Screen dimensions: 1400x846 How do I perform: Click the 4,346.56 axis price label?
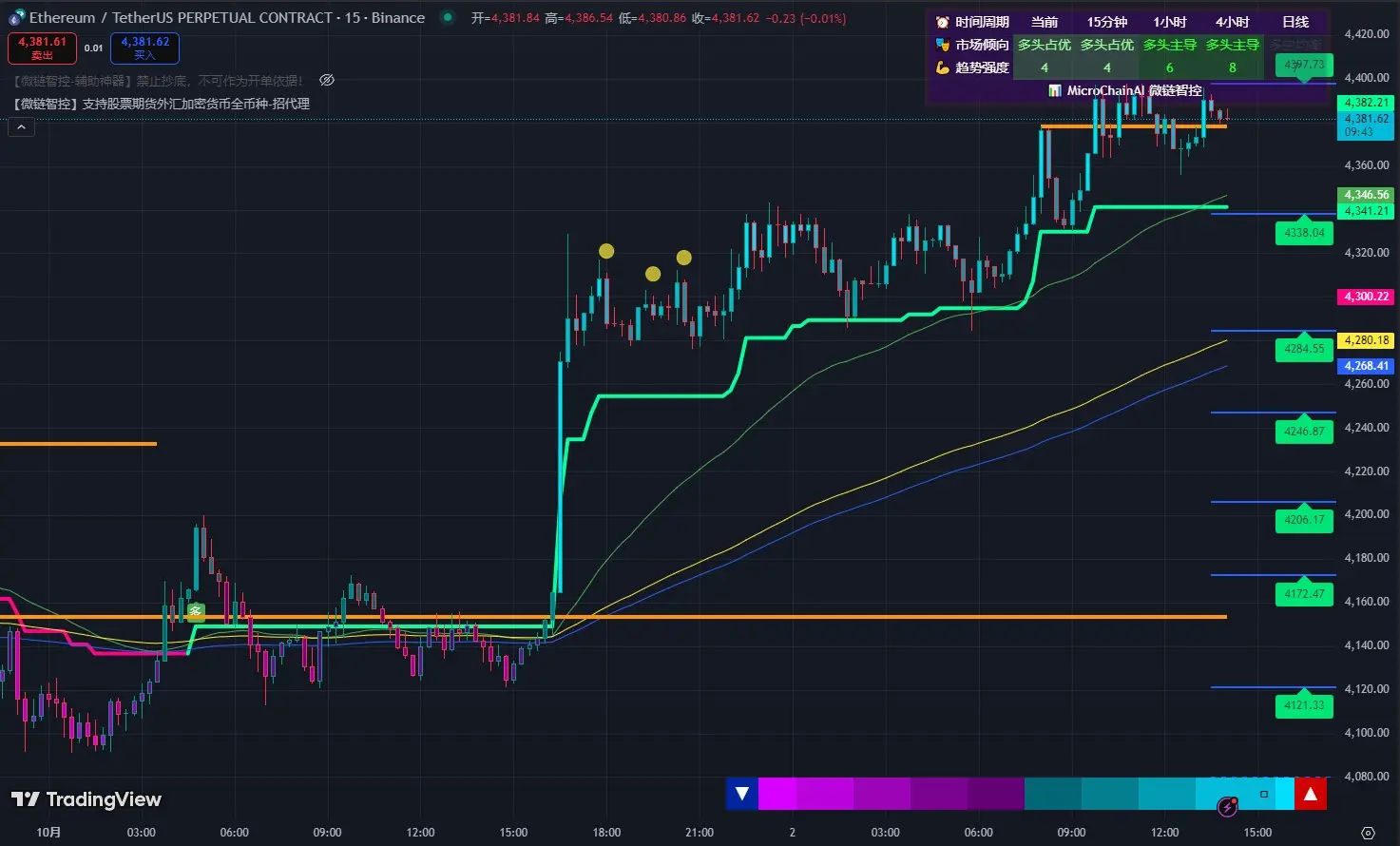tap(1366, 195)
